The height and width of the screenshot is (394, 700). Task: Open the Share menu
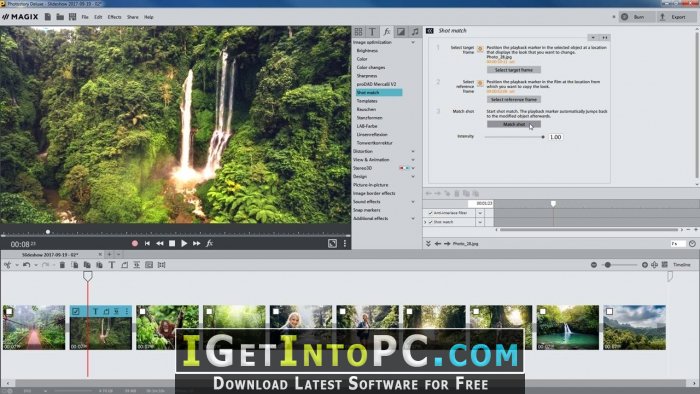(x=133, y=17)
